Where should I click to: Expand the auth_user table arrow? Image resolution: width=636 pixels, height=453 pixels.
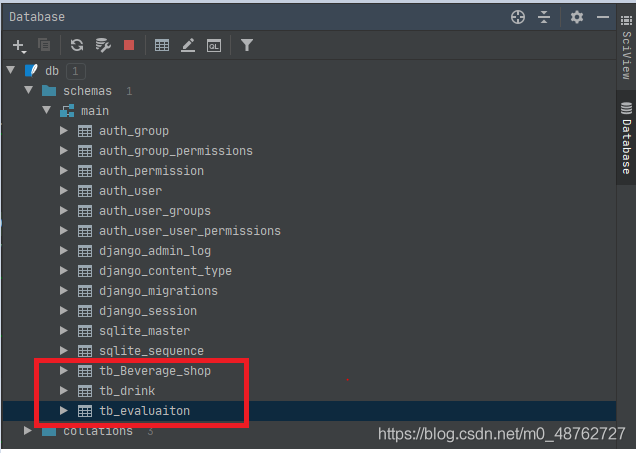coord(64,190)
